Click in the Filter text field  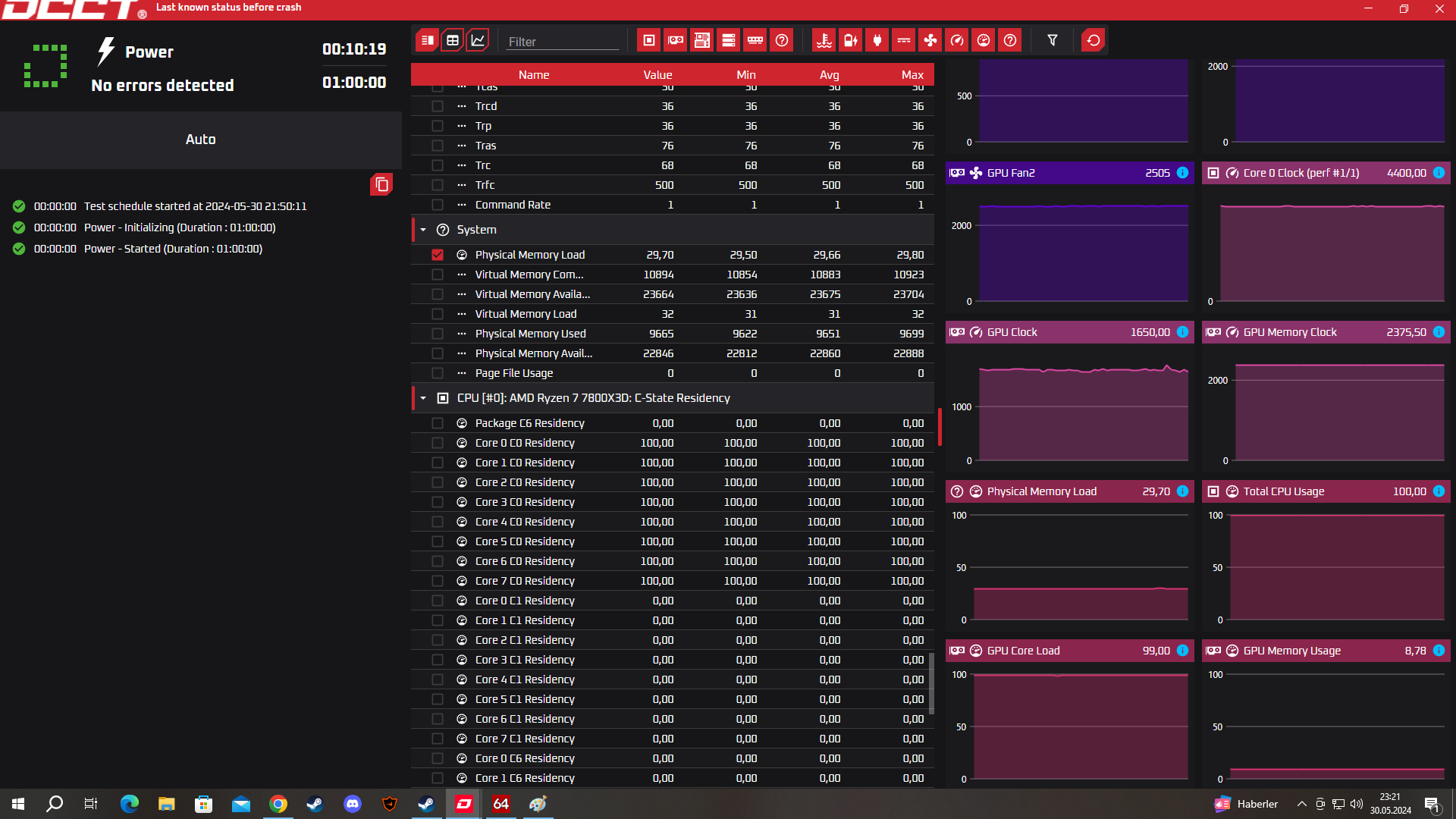click(x=561, y=42)
